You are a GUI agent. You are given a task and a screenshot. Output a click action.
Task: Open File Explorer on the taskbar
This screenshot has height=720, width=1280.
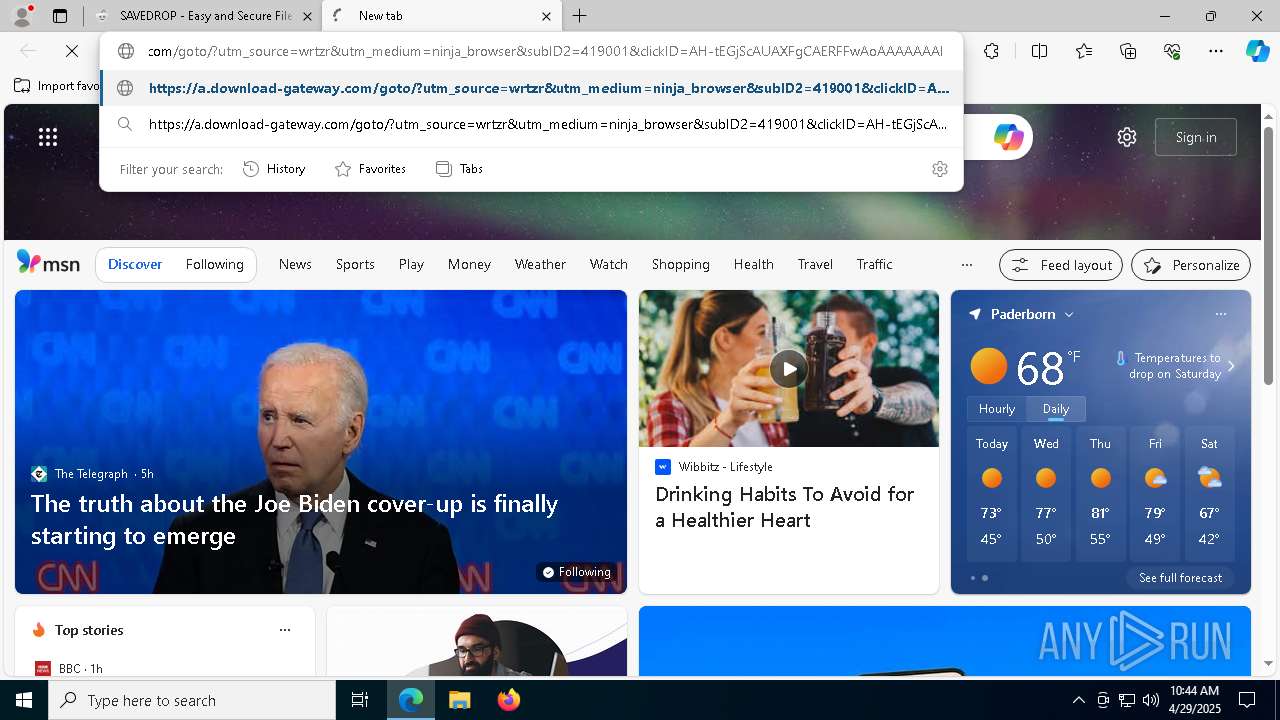point(459,700)
